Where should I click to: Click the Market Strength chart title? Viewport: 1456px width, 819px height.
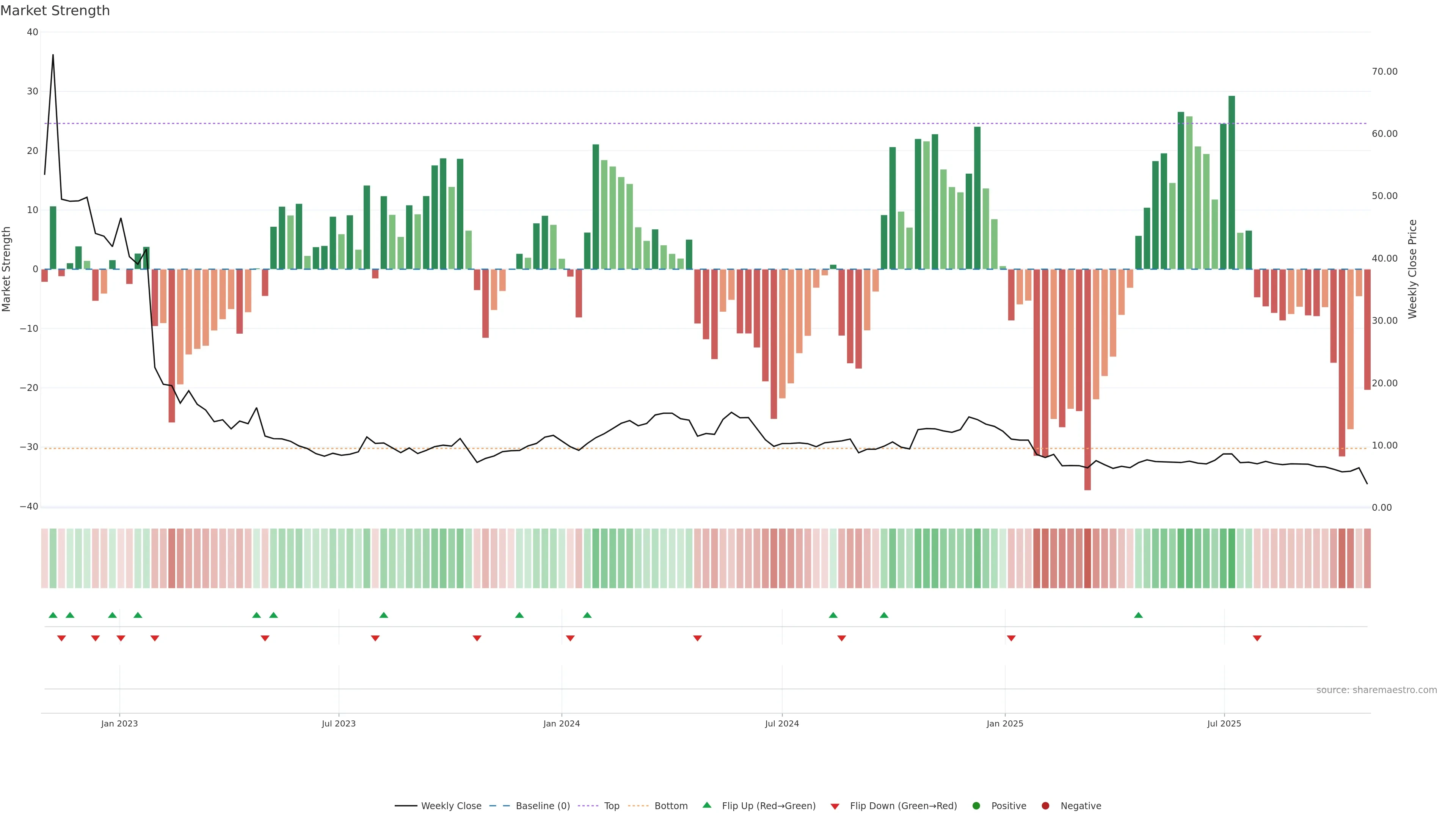tap(55, 11)
